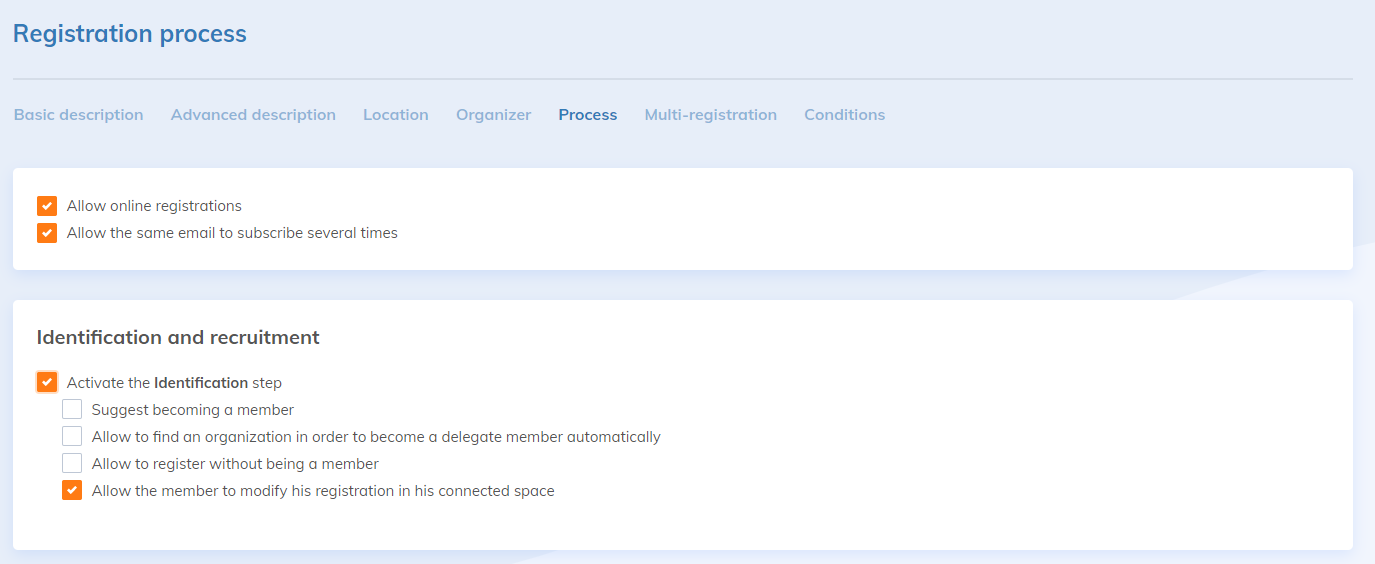
Task: Click the 'Allow online registrations' label text
Action: pos(154,206)
